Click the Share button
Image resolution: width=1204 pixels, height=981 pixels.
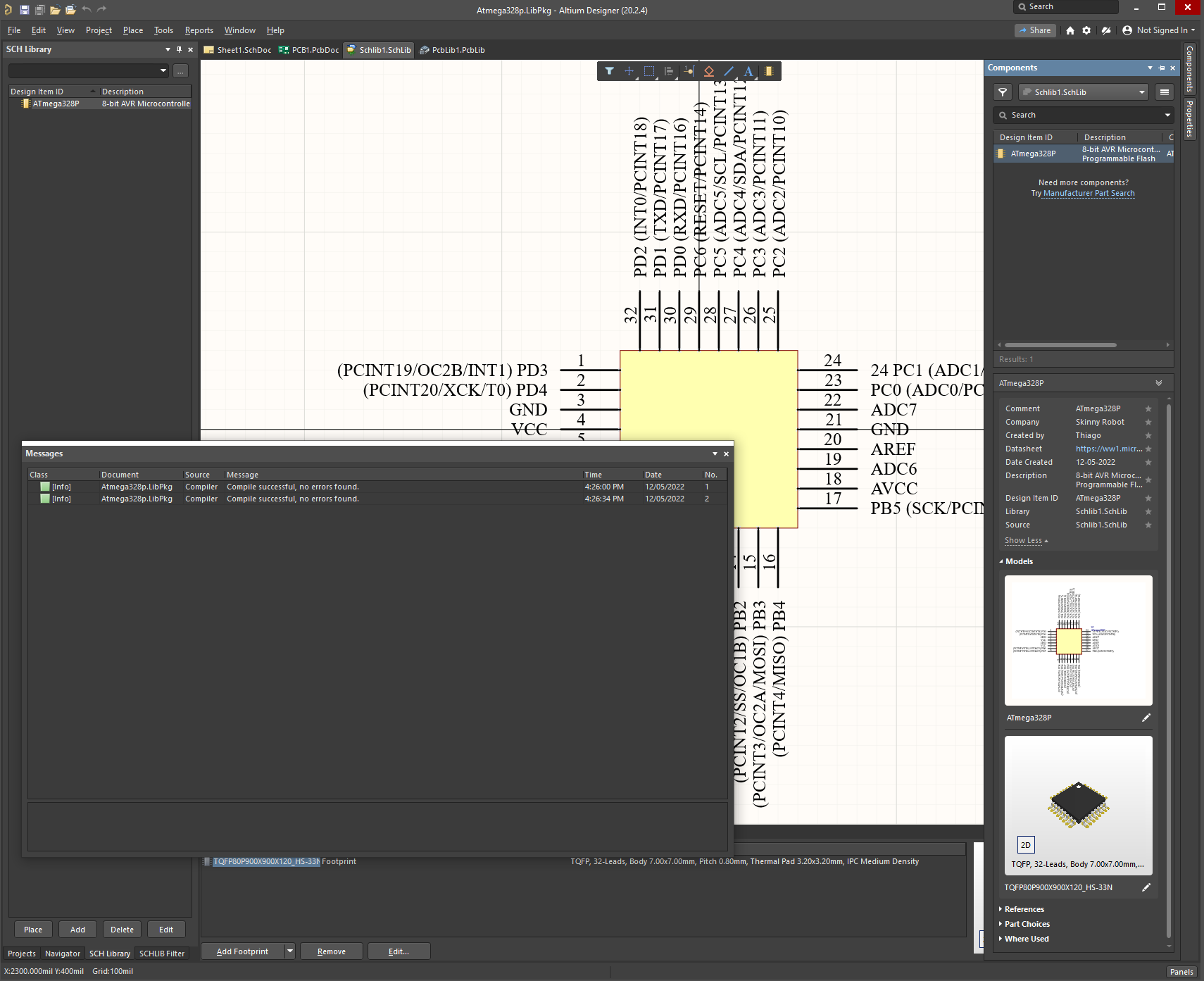[x=1035, y=30]
